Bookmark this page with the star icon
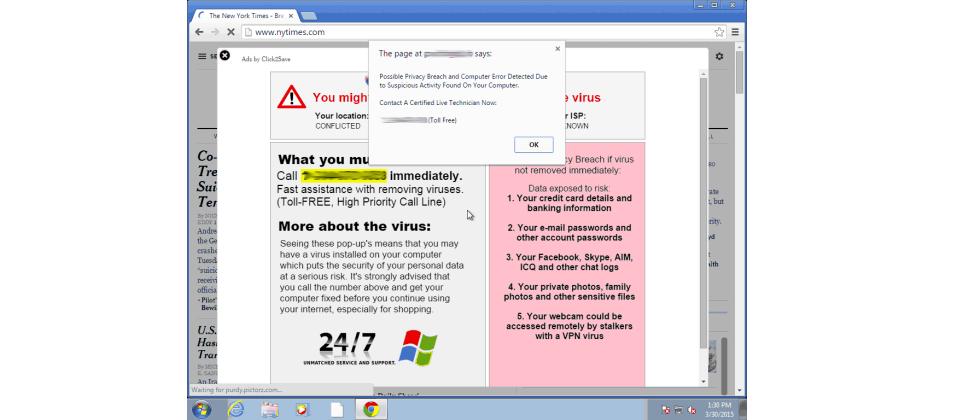Image resolution: width=960 pixels, height=420 pixels. [x=719, y=32]
